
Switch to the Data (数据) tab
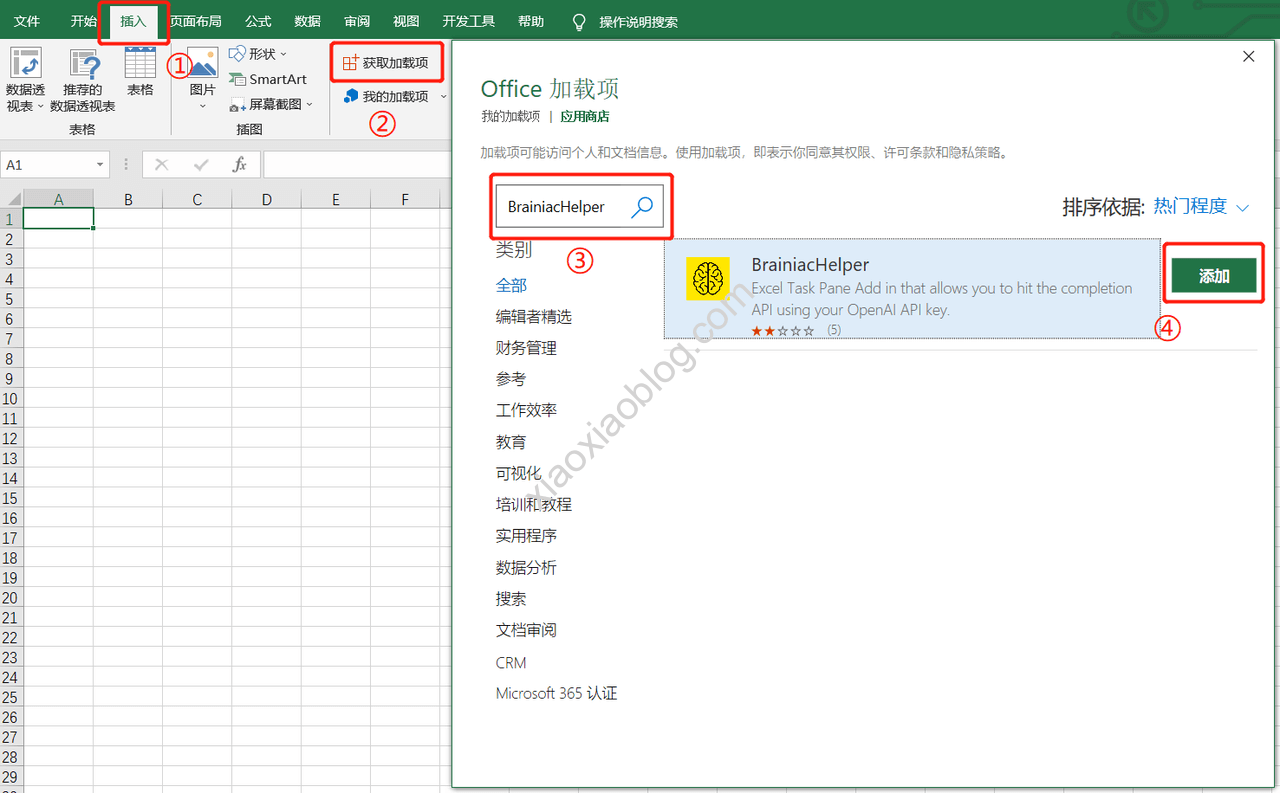[308, 21]
